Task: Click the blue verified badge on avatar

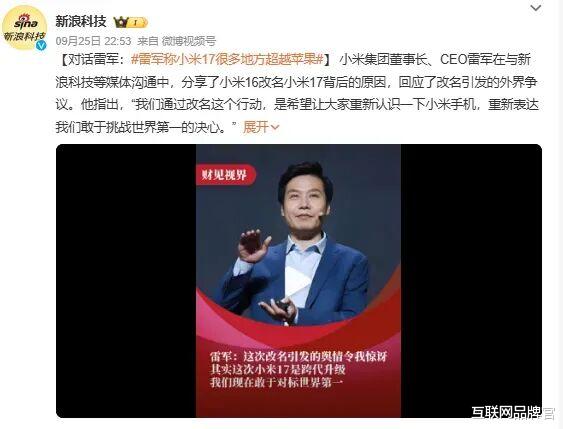Action: pos(41,45)
